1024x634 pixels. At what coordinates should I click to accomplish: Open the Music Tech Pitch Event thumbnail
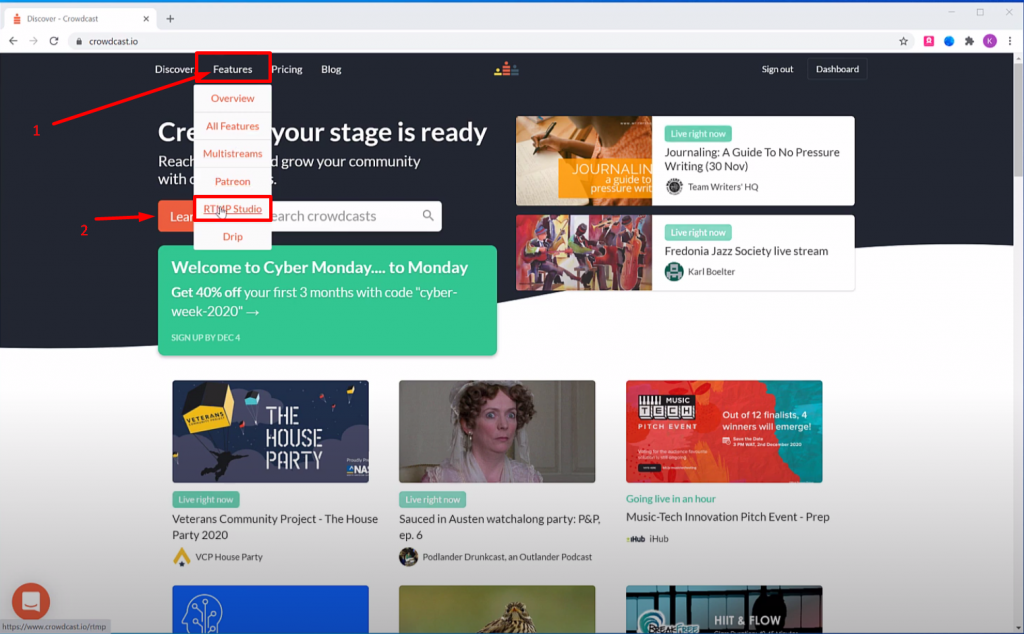point(724,432)
